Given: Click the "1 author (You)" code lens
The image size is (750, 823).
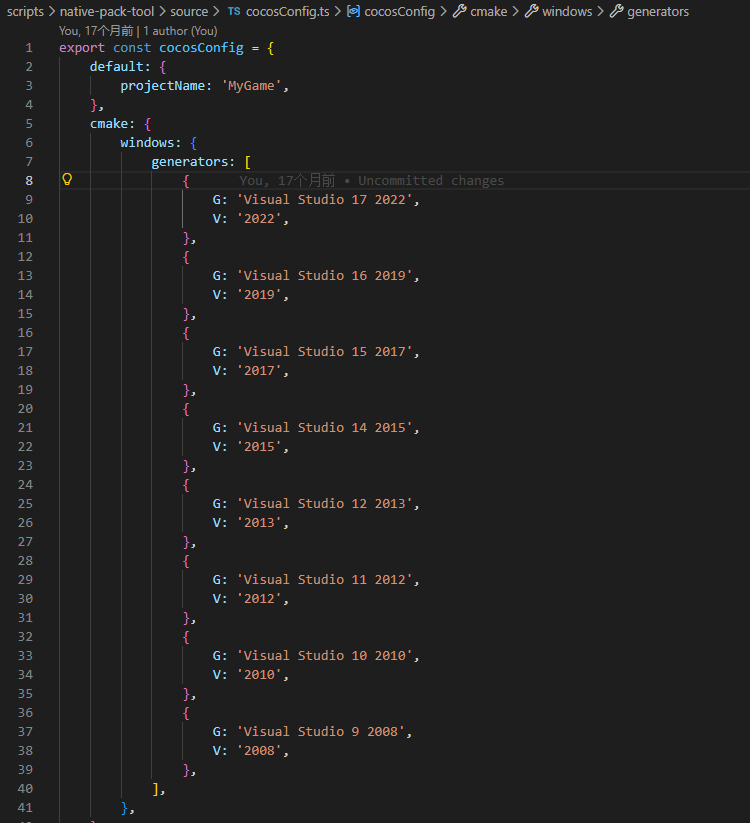Looking at the screenshot, I should coord(180,31).
